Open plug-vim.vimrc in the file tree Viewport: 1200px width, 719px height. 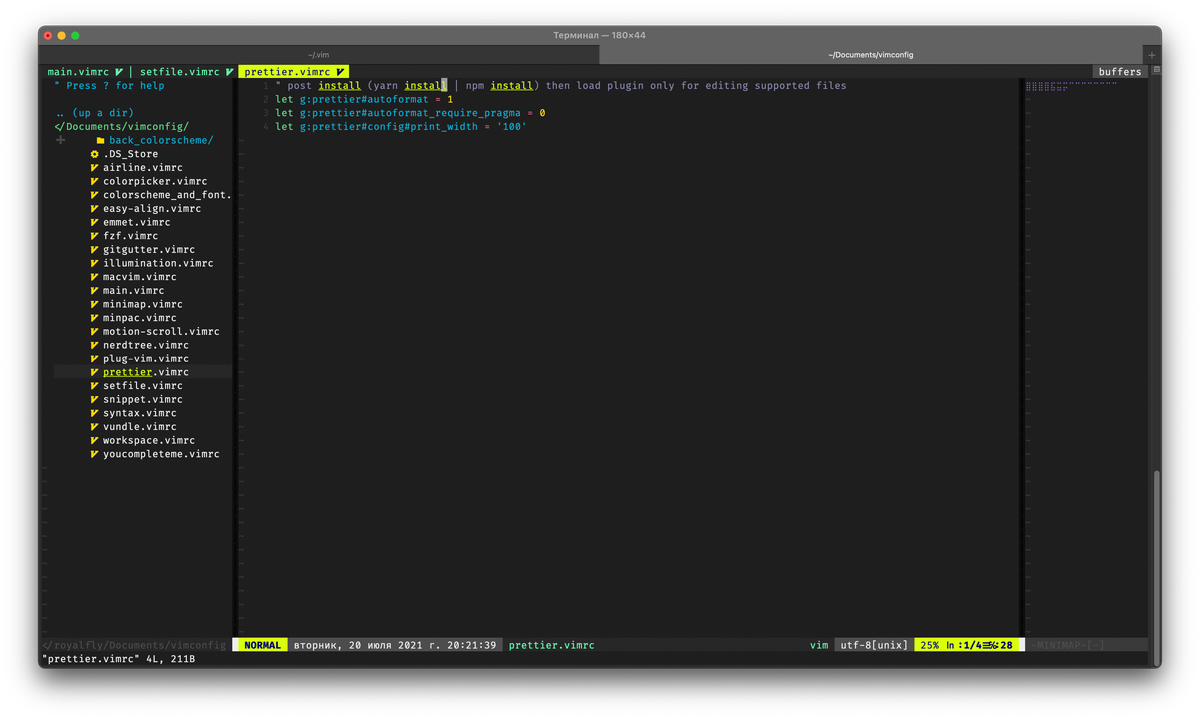tap(146, 359)
